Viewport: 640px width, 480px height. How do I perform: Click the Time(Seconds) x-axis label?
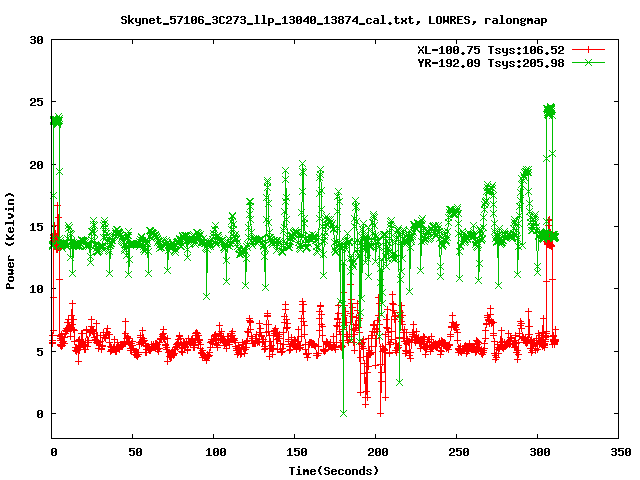(x=333, y=471)
